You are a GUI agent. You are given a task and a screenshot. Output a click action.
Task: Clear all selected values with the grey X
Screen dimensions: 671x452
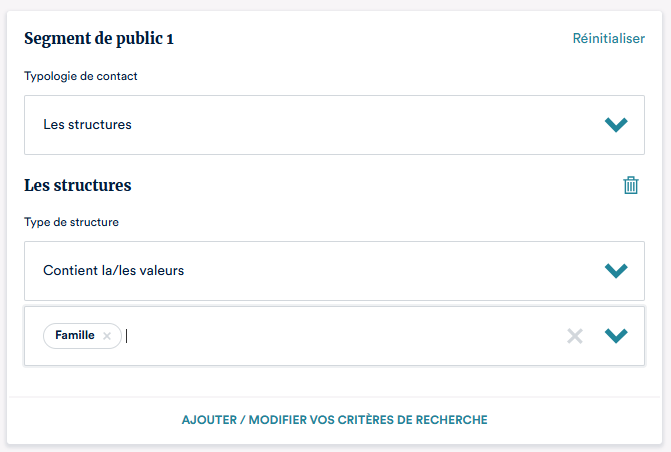click(575, 336)
